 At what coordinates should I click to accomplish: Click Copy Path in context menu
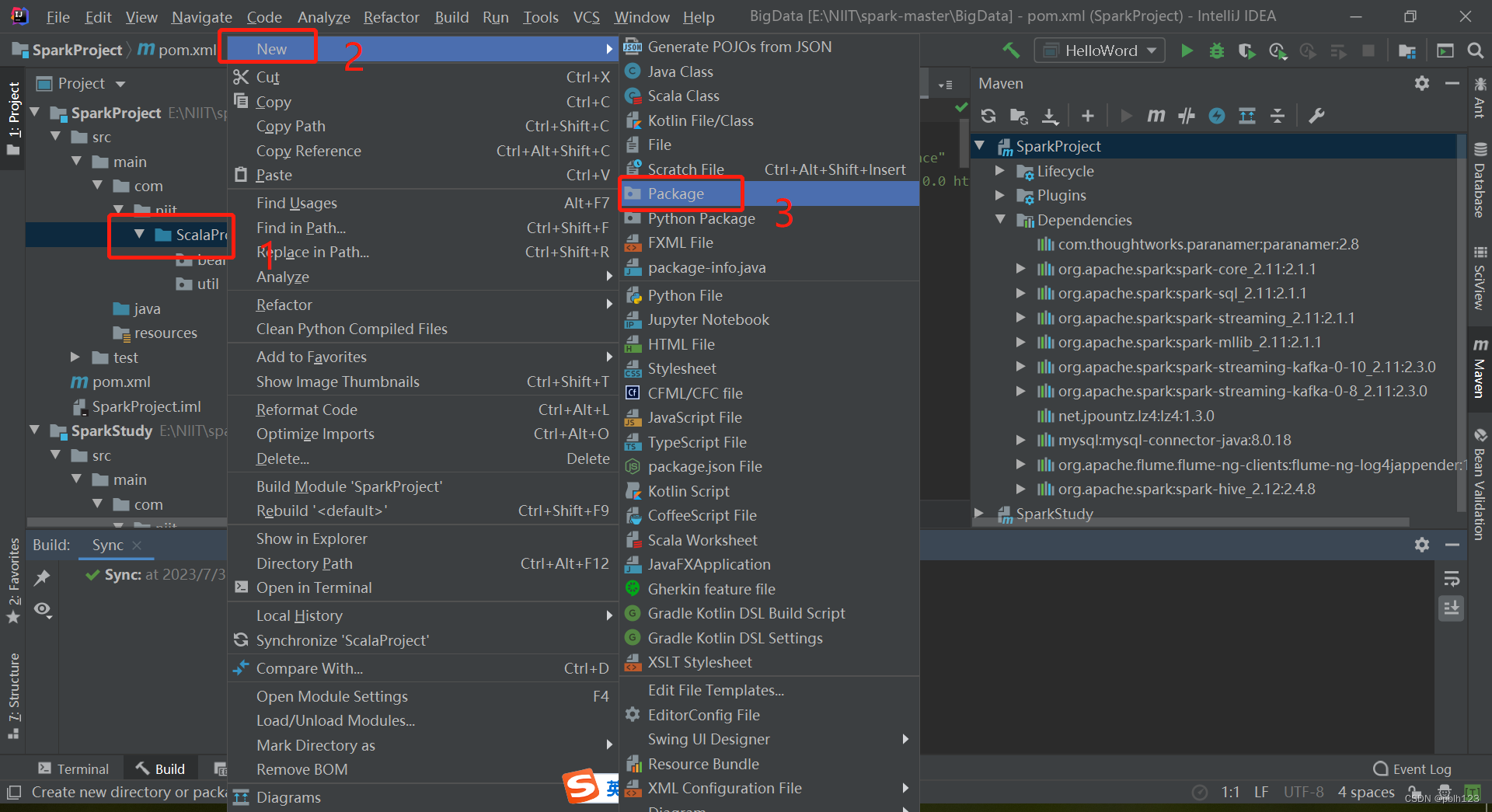point(422,126)
